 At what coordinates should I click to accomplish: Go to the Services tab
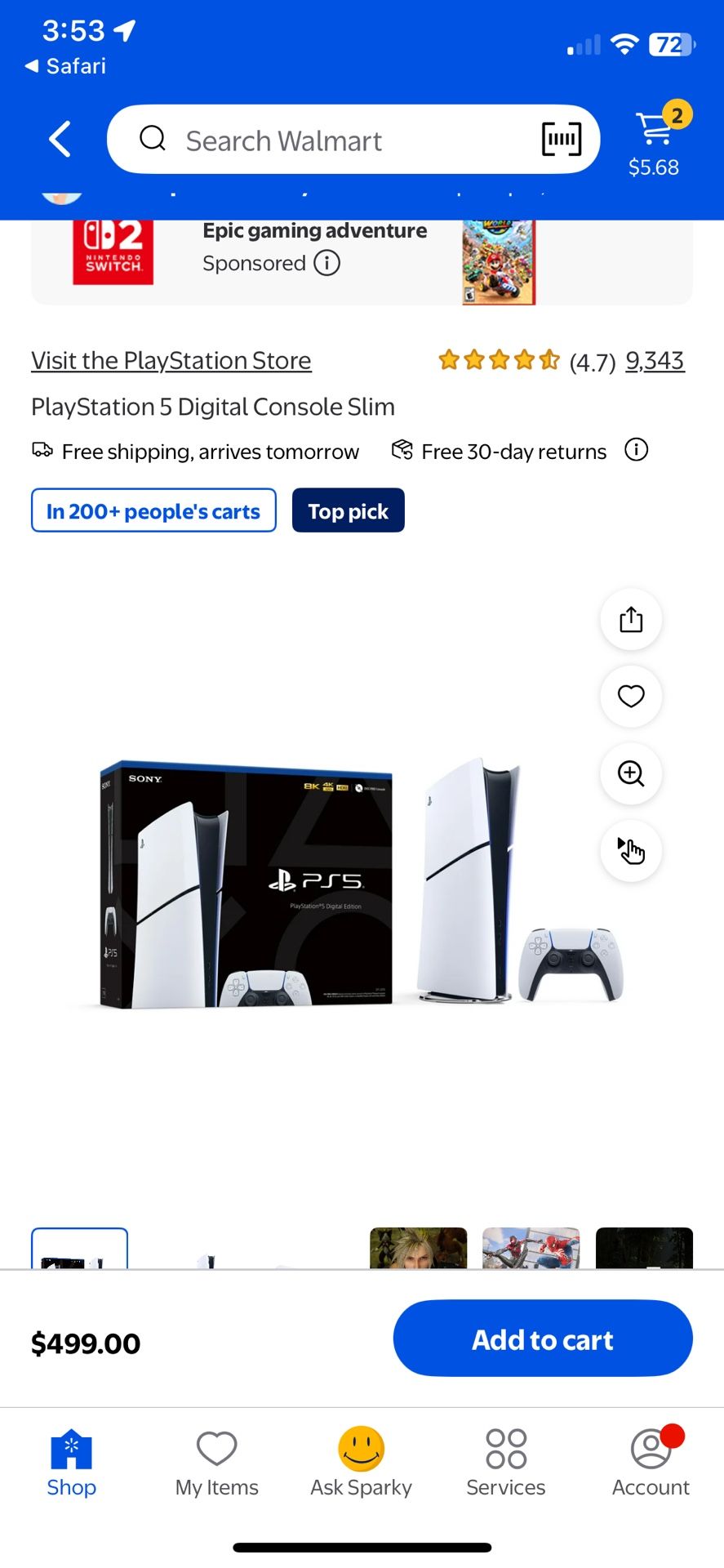pos(506,1463)
